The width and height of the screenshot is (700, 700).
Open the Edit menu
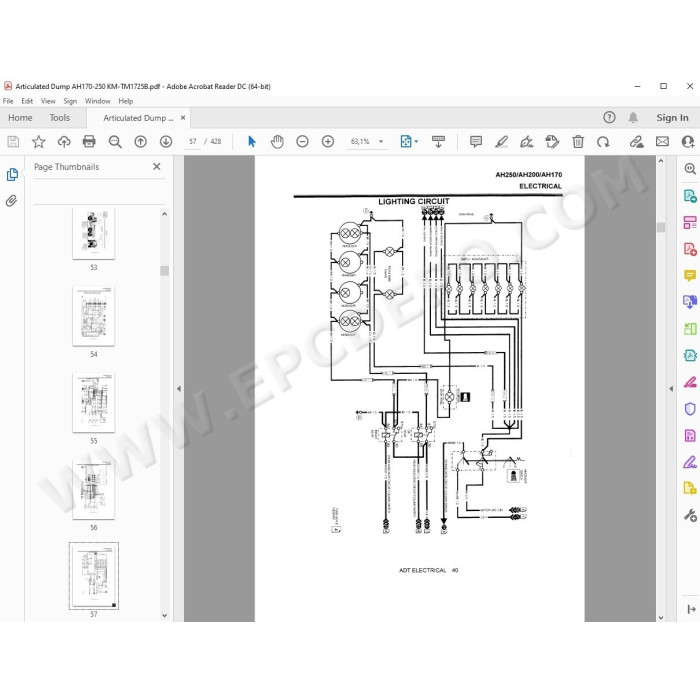click(27, 101)
